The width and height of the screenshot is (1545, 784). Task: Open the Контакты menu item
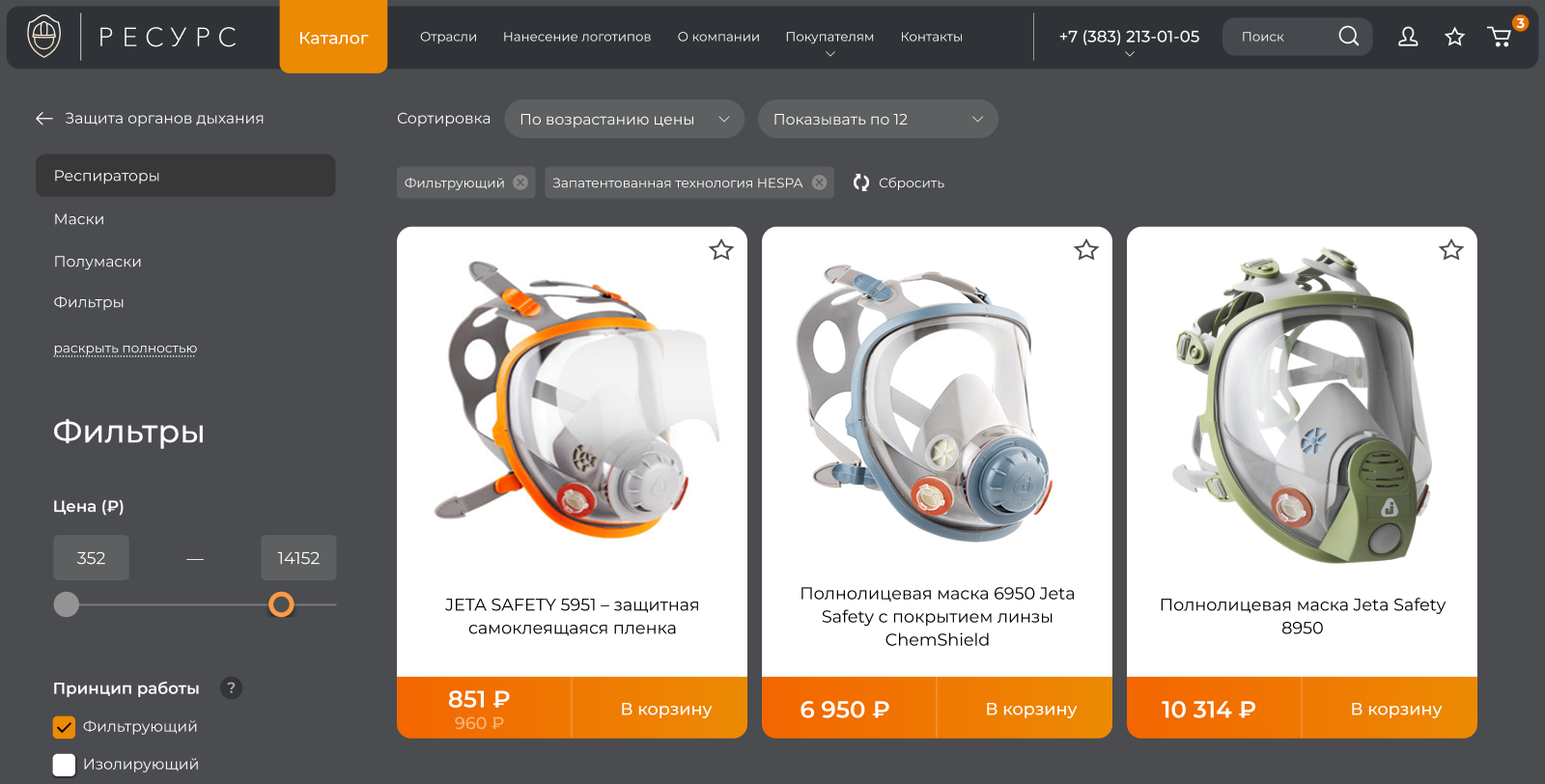pyautogui.click(x=931, y=37)
